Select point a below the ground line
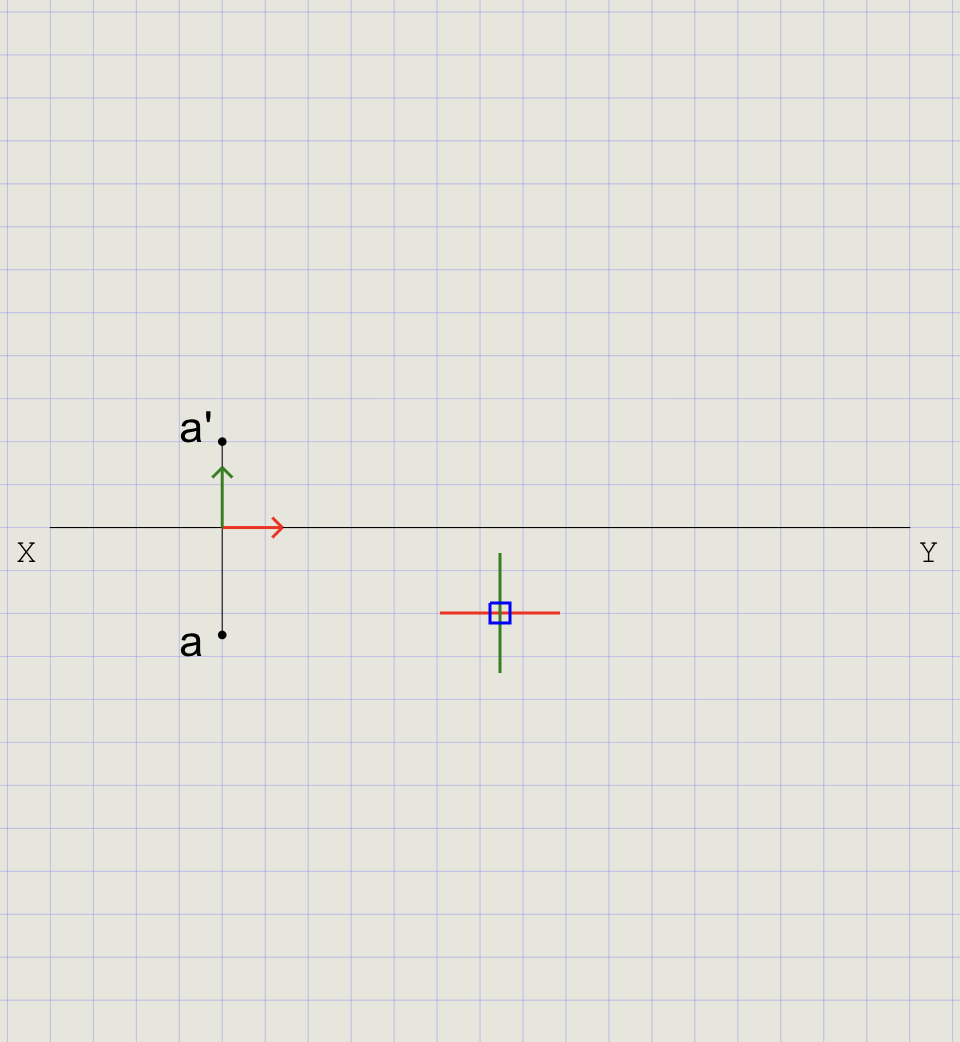The width and height of the screenshot is (960, 1042). click(x=222, y=634)
